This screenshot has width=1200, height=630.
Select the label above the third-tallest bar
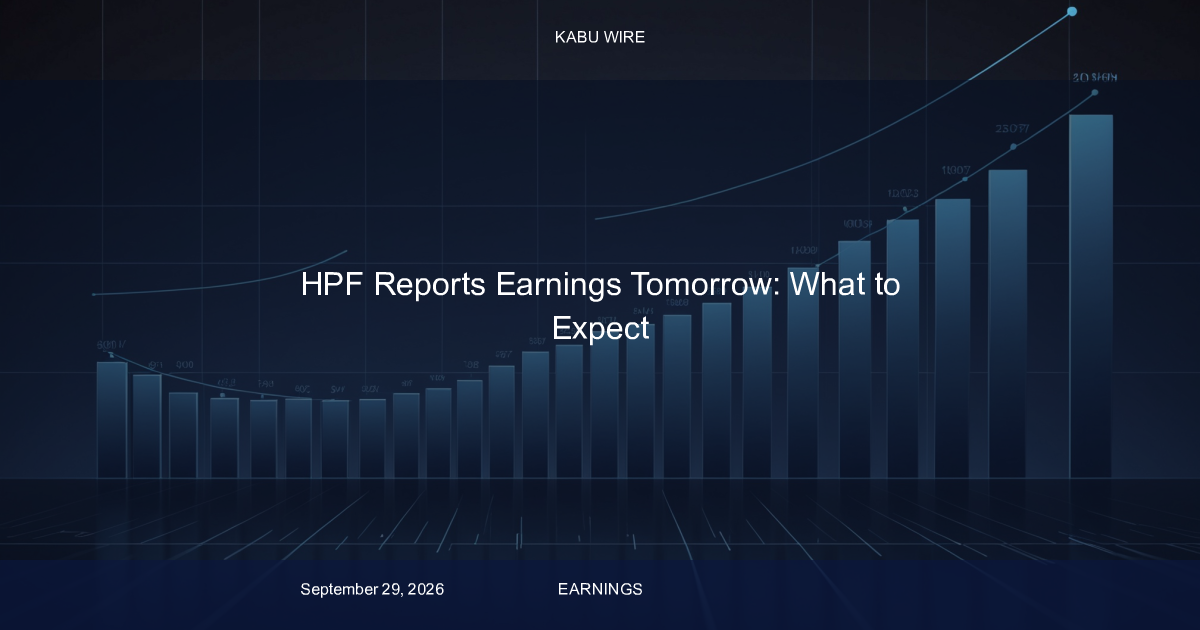955,170
